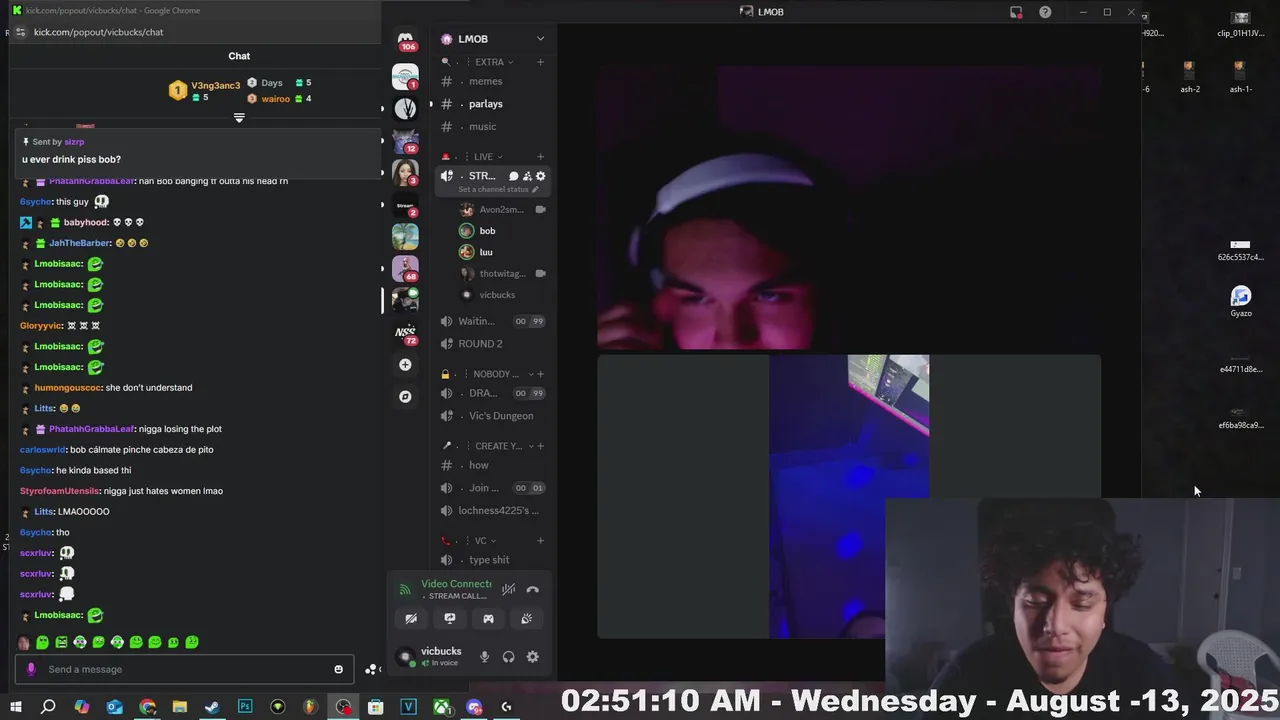Click the lower blue video tile
The width and height of the screenshot is (1280, 720).
(x=849, y=497)
